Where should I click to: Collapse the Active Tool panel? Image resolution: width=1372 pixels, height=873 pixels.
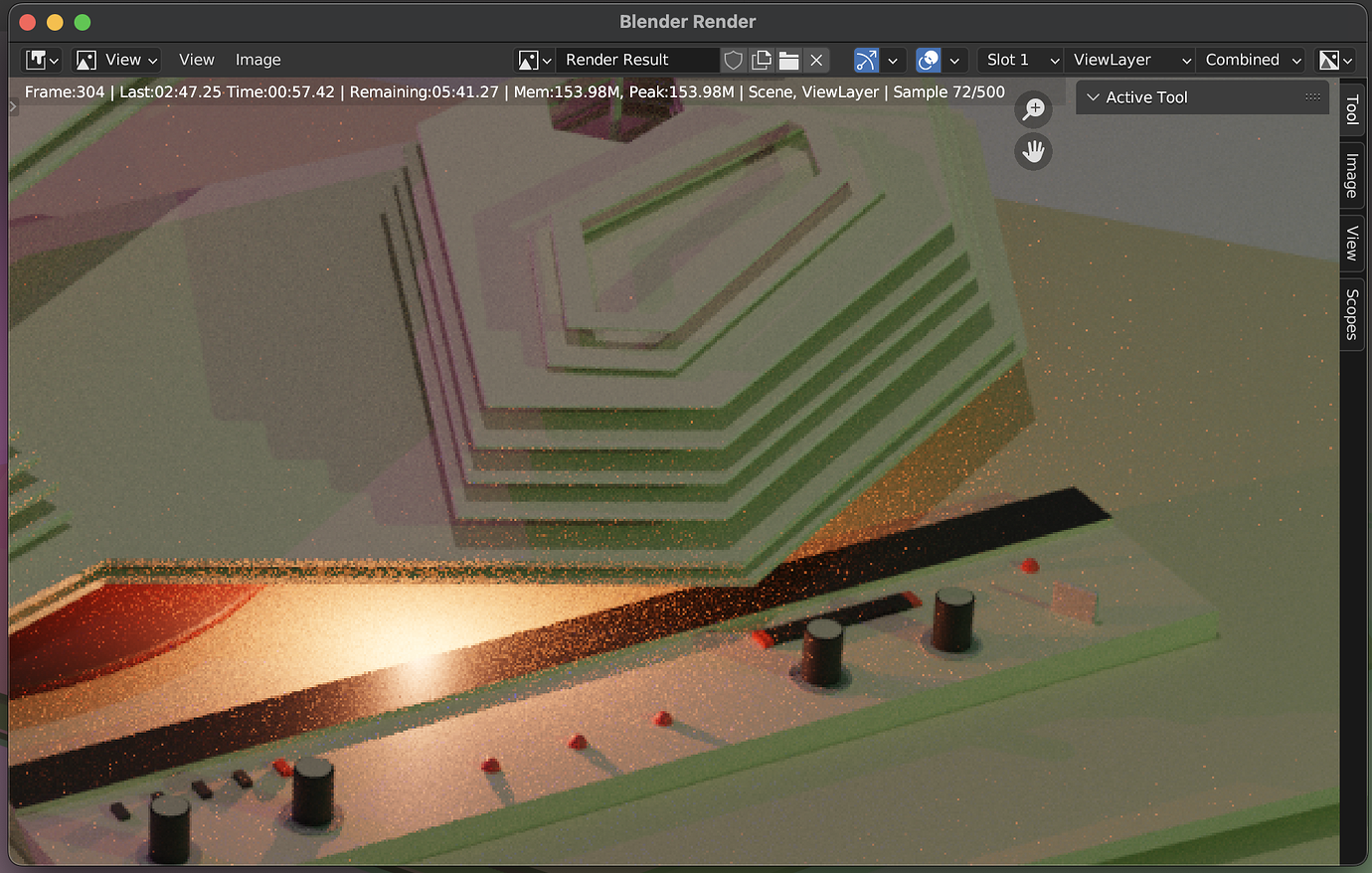(x=1093, y=97)
